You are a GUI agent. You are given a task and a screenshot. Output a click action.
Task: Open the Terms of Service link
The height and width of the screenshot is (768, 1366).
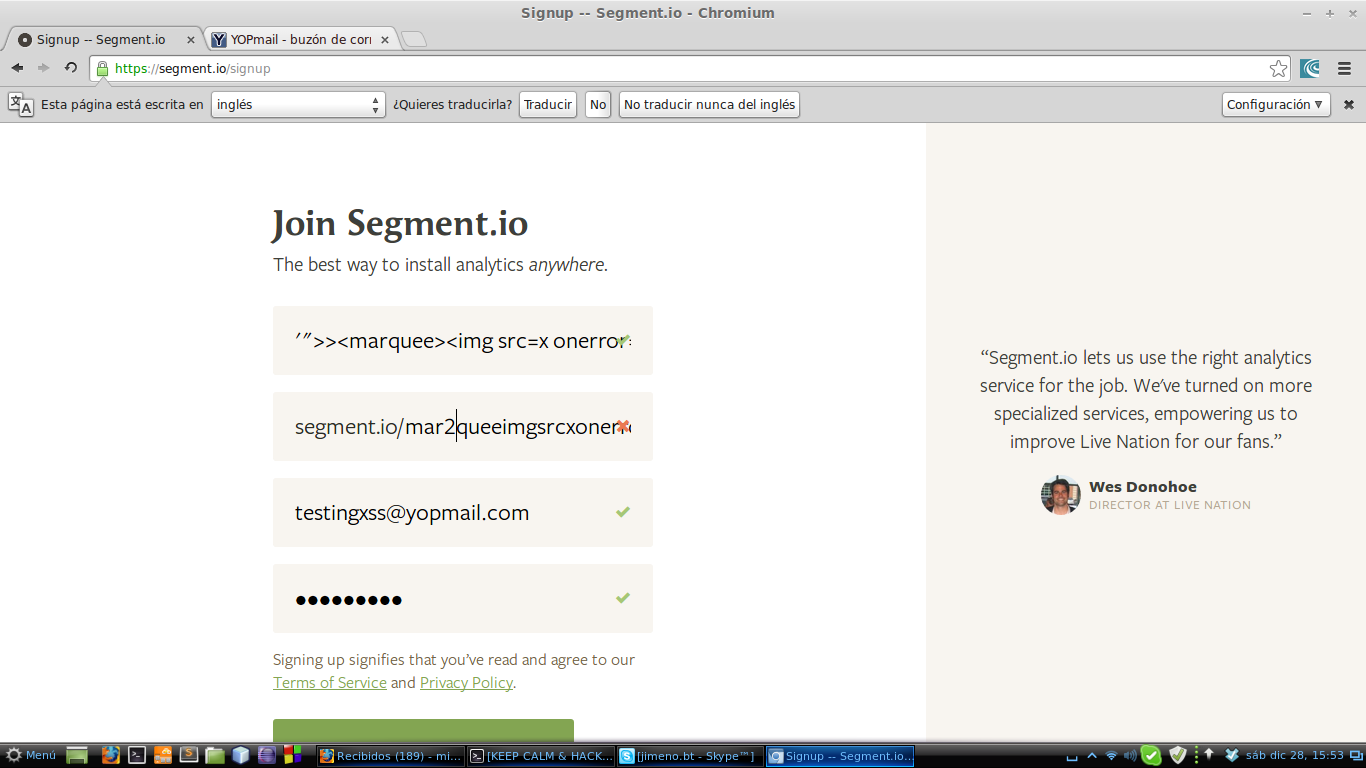click(x=330, y=683)
